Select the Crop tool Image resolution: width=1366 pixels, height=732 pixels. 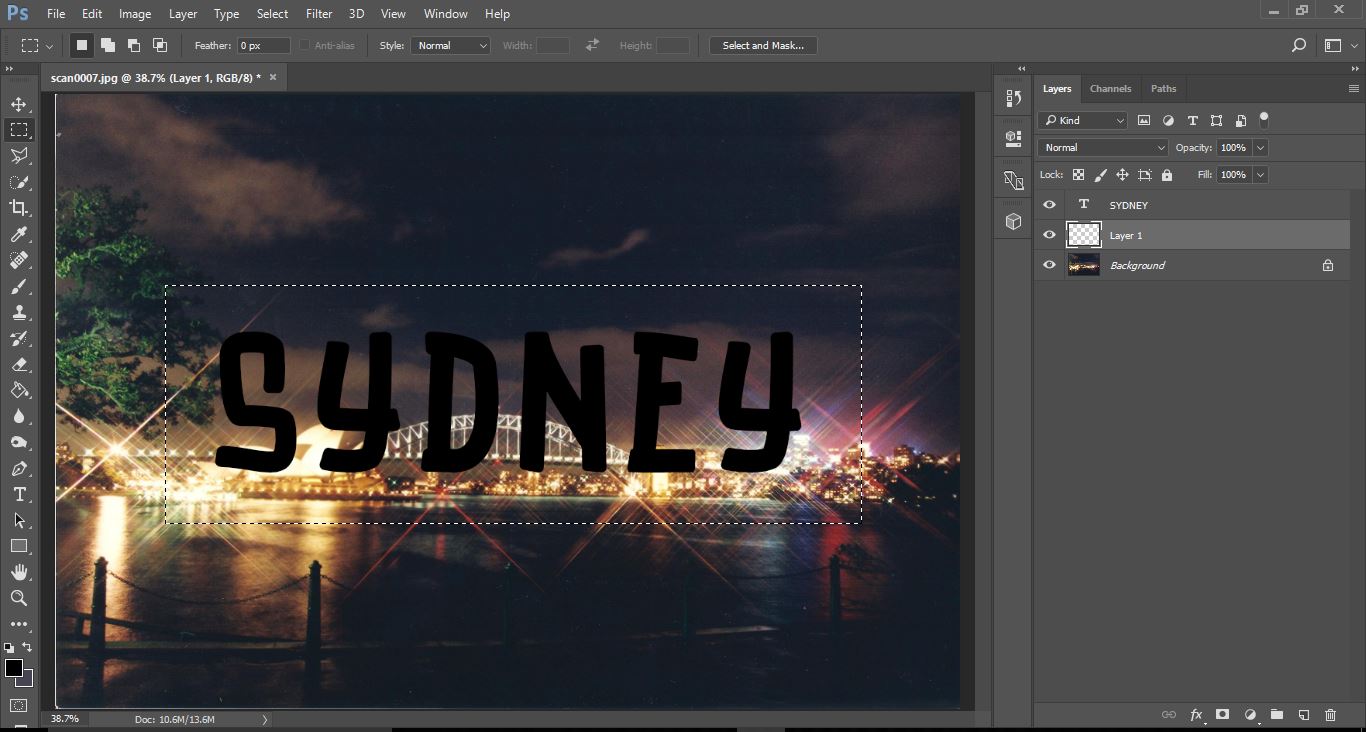click(19, 208)
